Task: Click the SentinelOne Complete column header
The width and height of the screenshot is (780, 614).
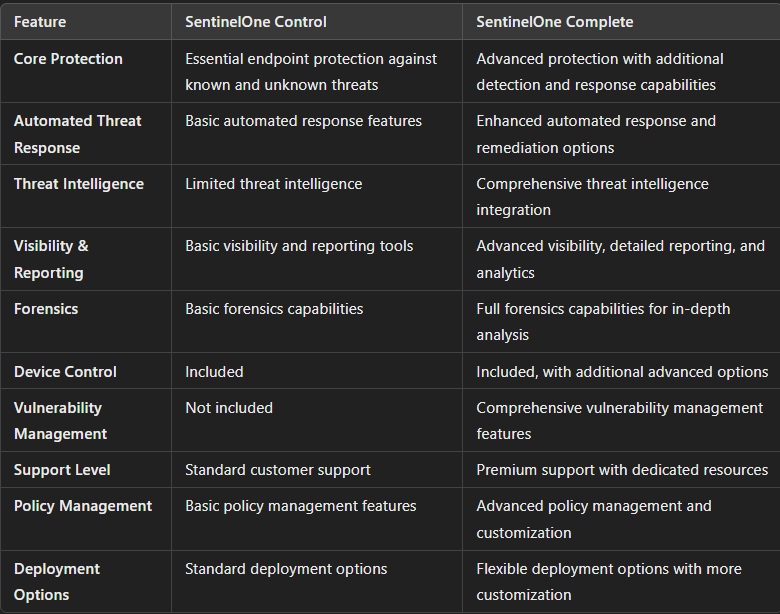Action: tap(556, 22)
